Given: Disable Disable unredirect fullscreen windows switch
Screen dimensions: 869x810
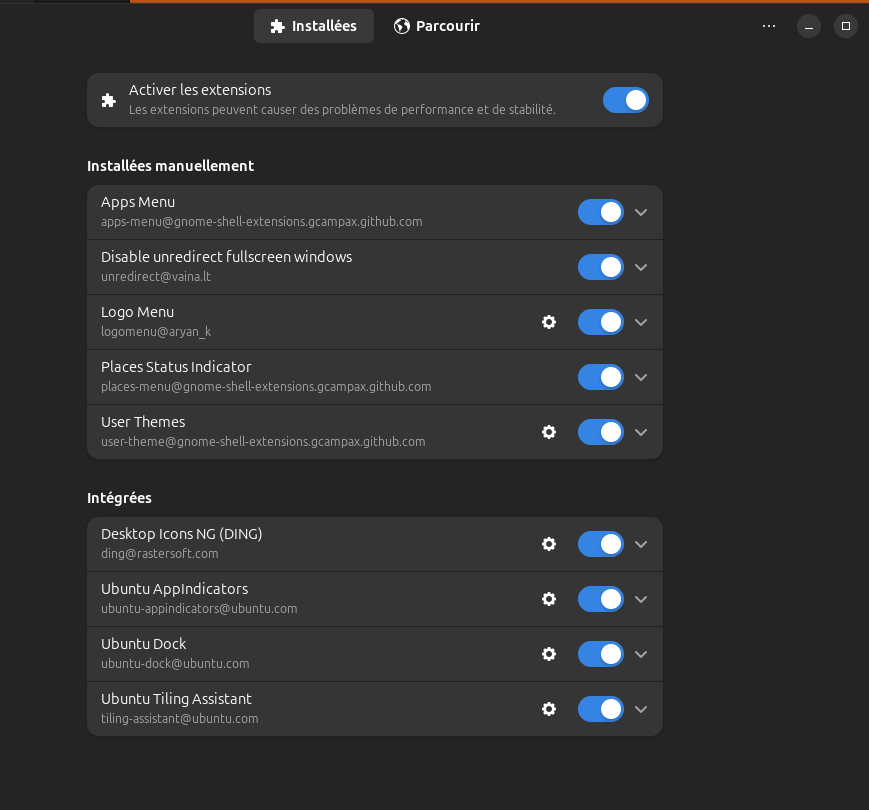Looking at the screenshot, I should (x=601, y=267).
